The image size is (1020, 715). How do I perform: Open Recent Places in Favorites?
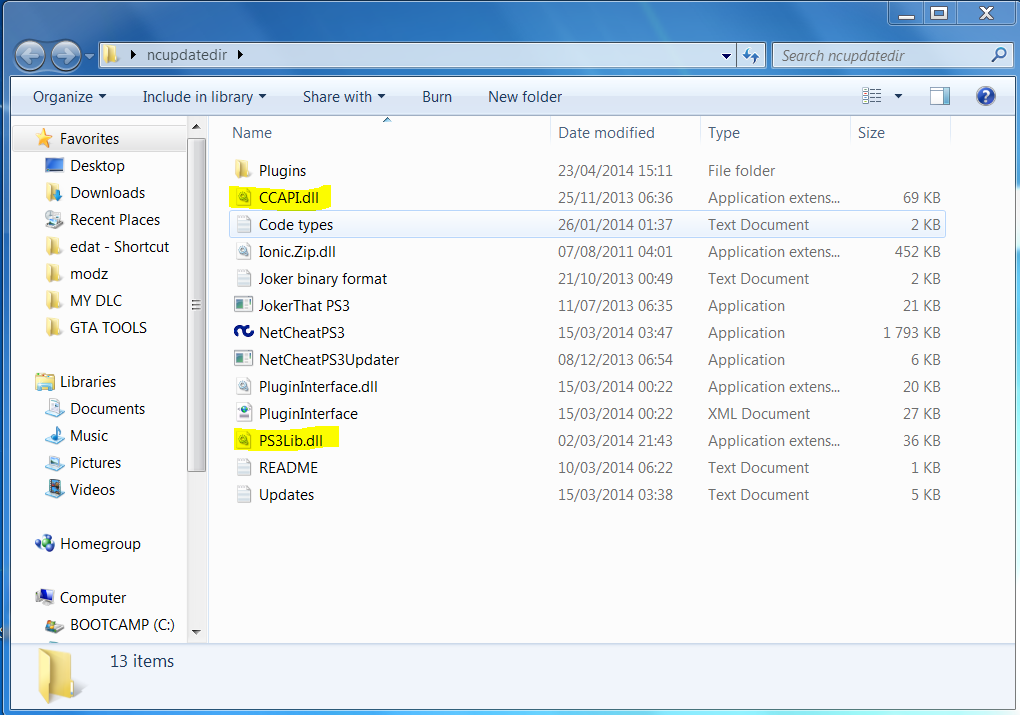coord(114,220)
